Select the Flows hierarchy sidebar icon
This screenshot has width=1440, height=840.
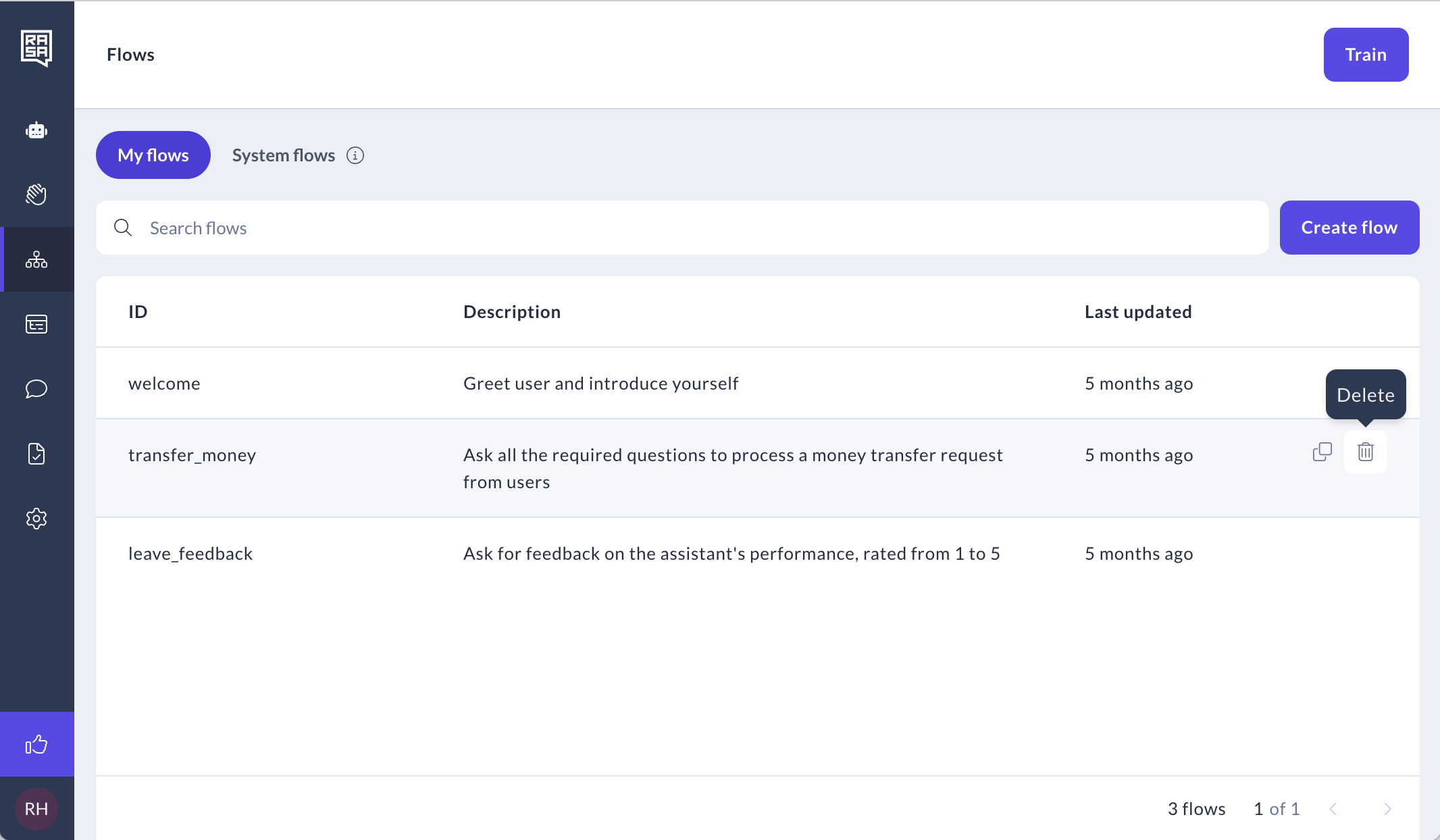pyautogui.click(x=36, y=259)
